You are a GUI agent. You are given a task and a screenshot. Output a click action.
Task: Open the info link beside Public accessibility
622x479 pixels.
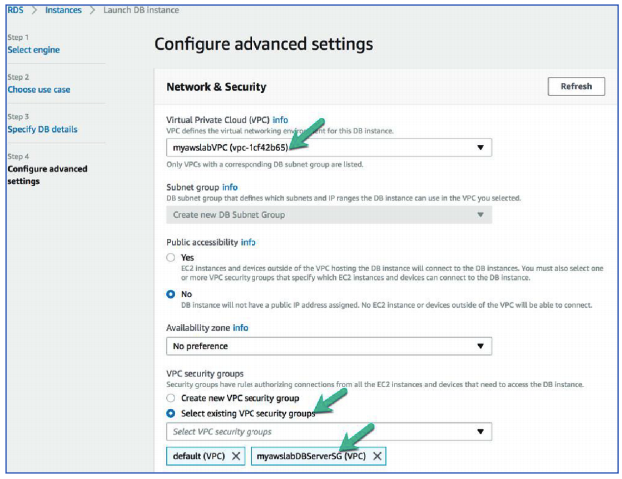point(248,242)
